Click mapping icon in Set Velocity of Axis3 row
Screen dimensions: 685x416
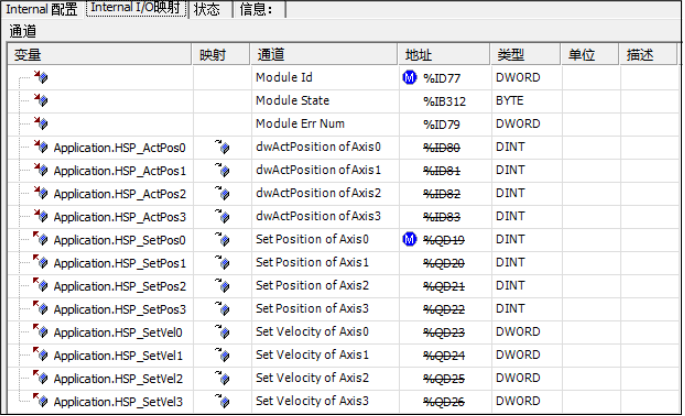pyautogui.click(x=222, y=401)
